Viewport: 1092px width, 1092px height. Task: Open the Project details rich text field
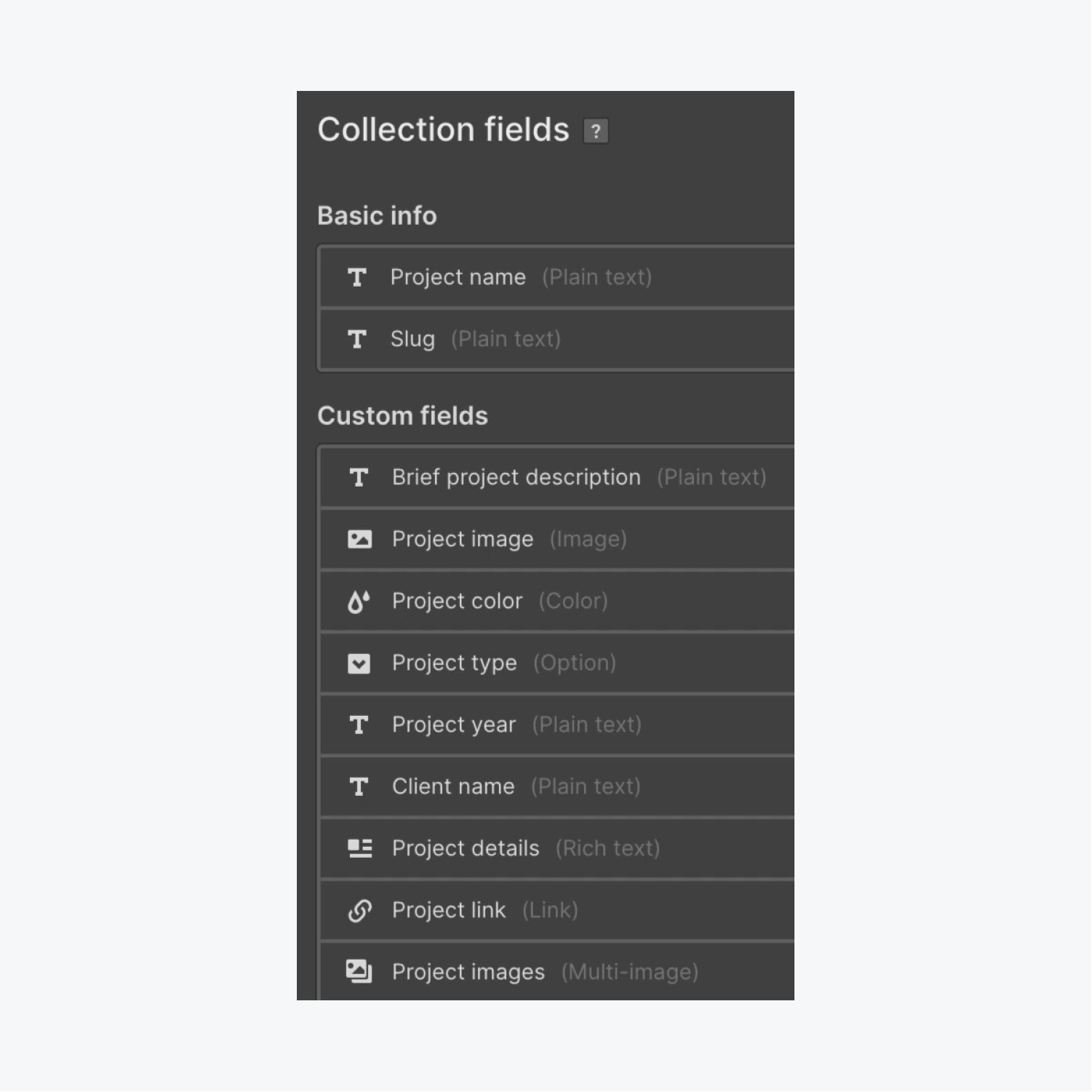click(x=466, y=848)
